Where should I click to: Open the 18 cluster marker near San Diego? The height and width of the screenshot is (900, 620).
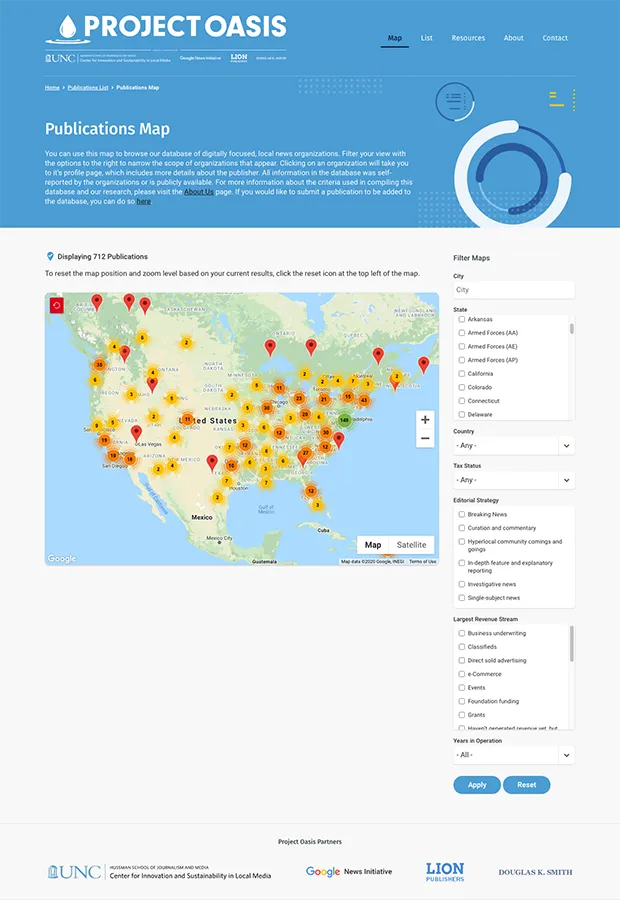pyautogui.click(x=130, y=459)
